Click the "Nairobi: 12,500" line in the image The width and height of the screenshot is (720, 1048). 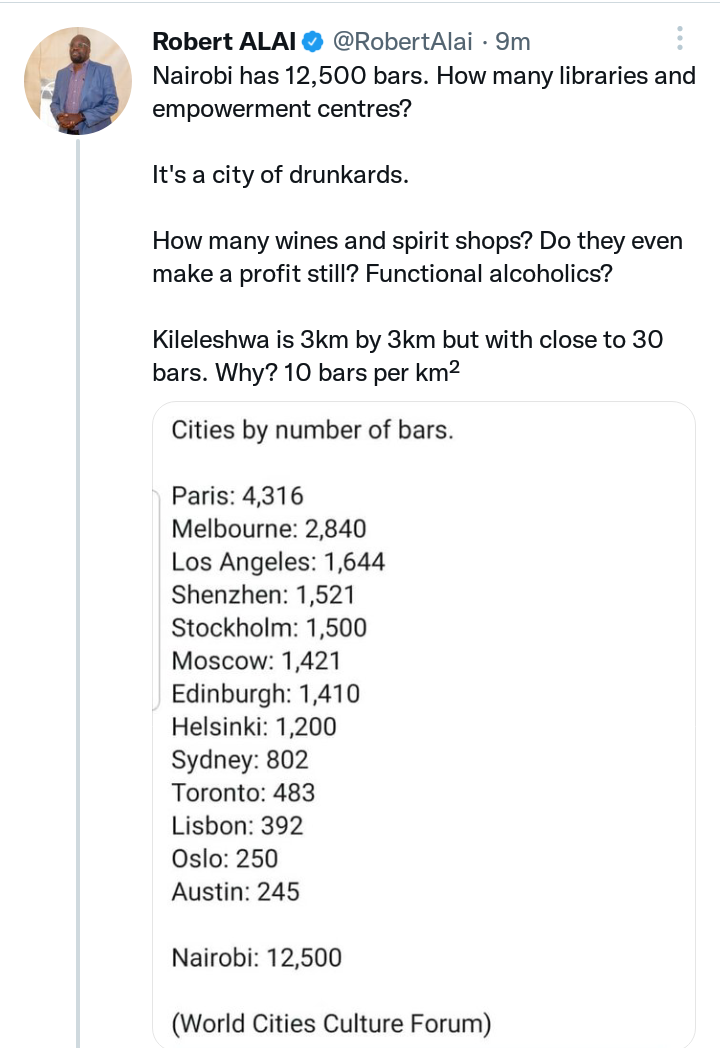[x=257, y=958]
